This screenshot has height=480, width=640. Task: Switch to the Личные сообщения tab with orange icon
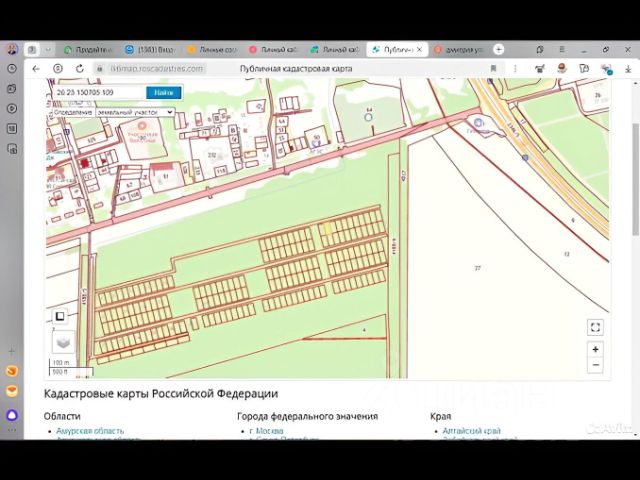211,50
